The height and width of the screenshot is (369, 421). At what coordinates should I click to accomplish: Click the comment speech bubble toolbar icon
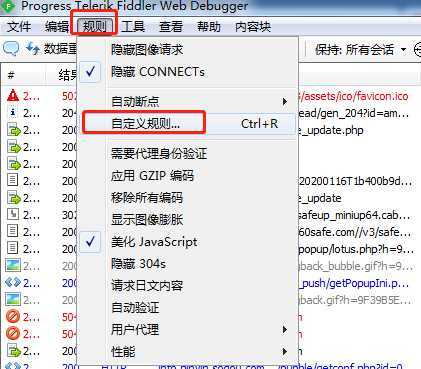click(11, 49)
